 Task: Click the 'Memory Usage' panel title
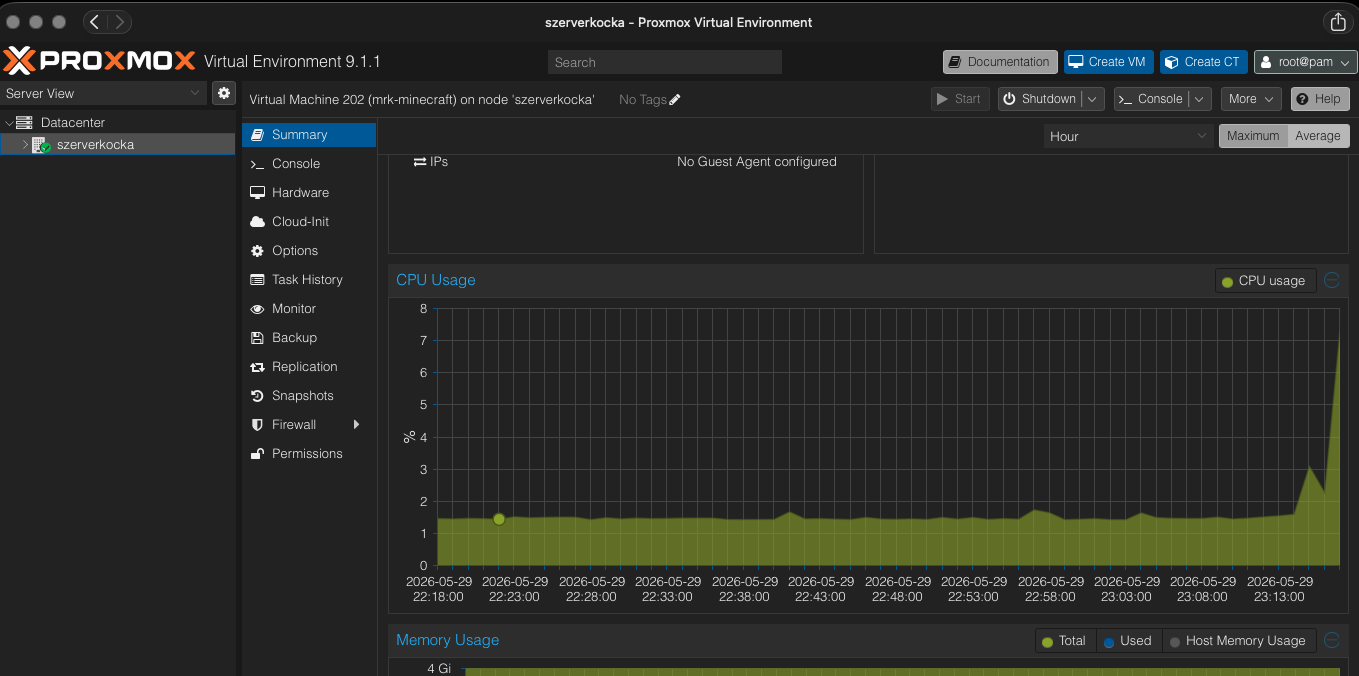click(x=447, y=640)
